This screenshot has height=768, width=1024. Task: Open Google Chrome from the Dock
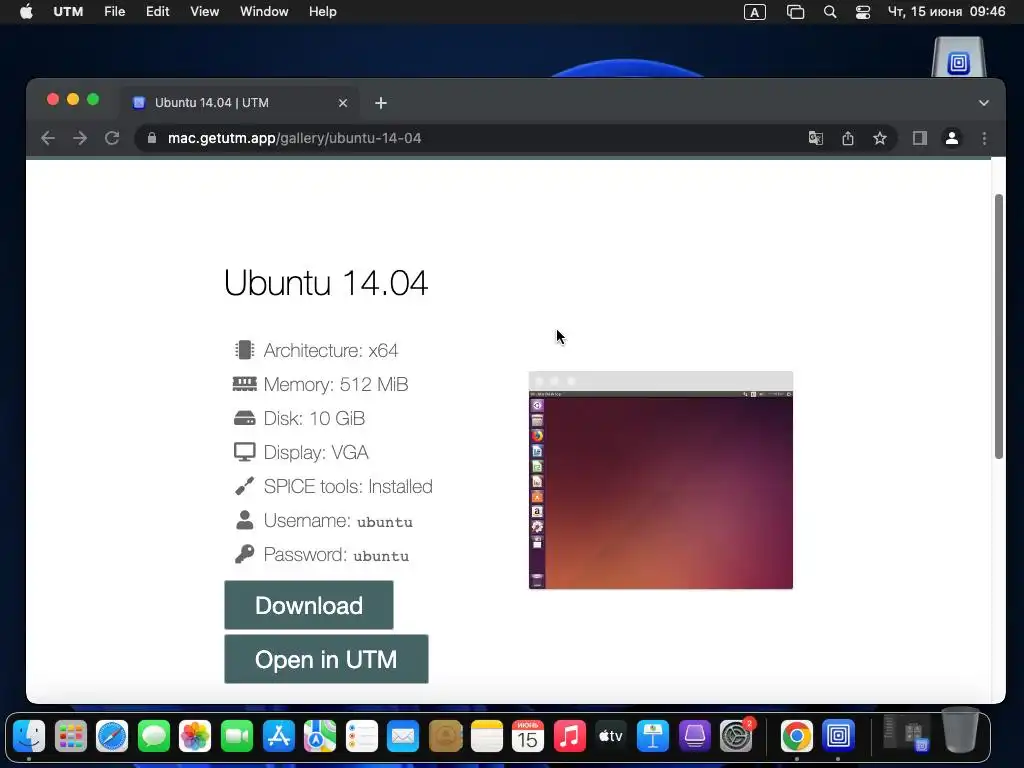click(x=797, y=737)
